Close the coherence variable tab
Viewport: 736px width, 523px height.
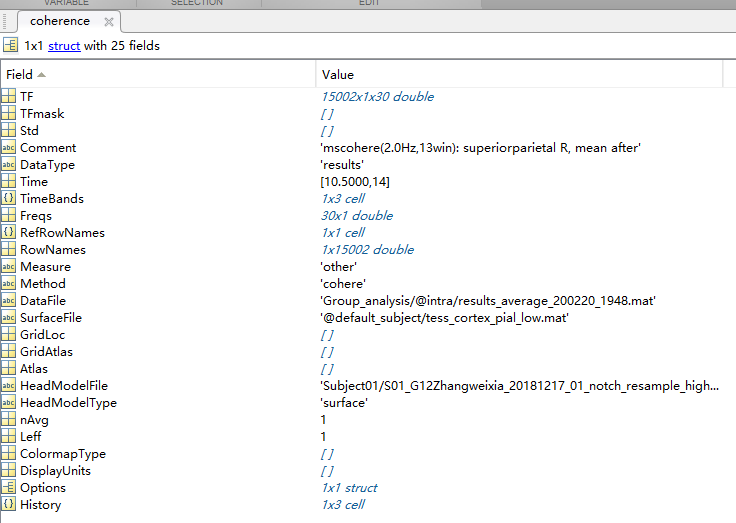(x=109, y=22)
